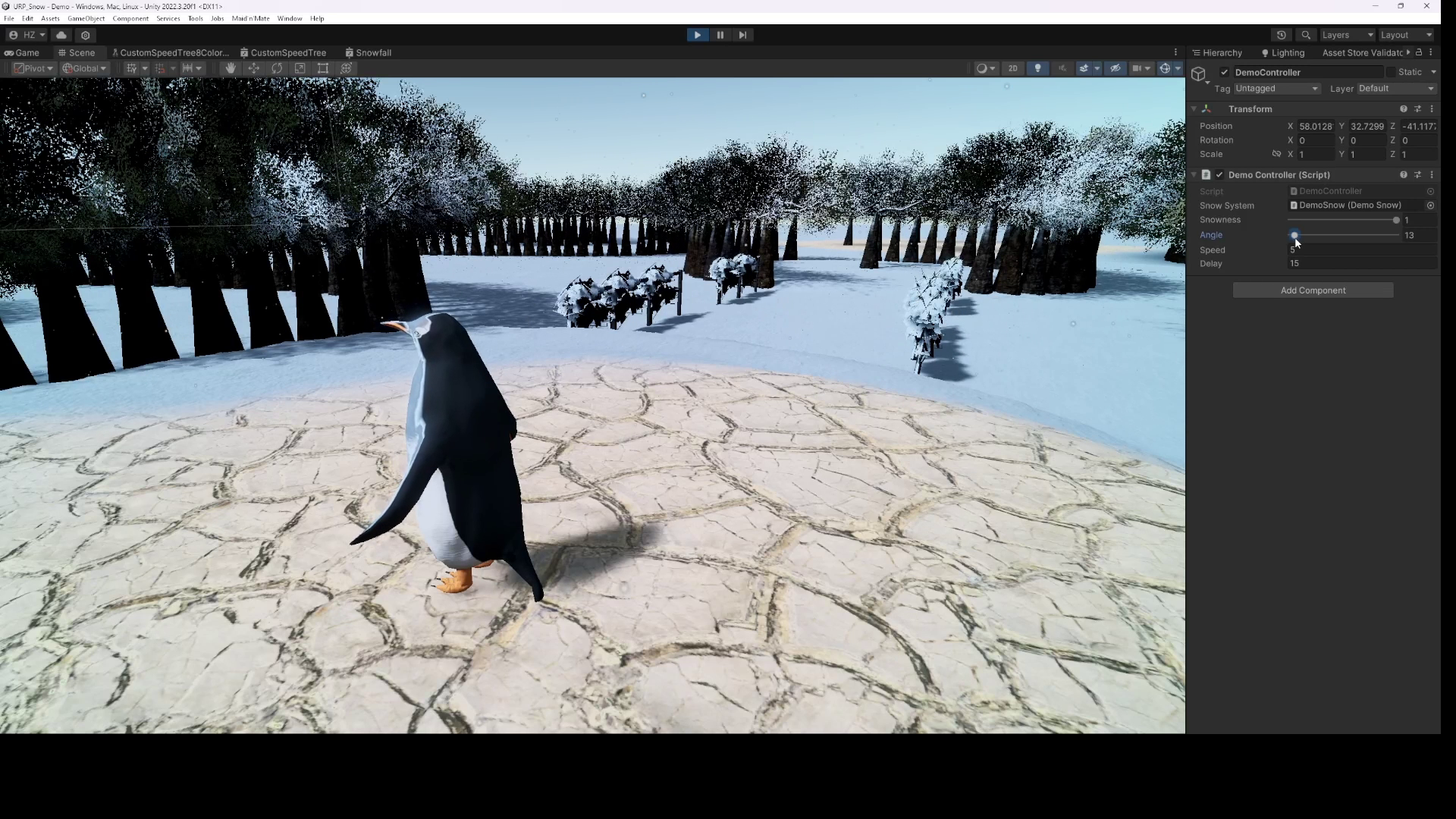
Task: Switch to the Snowfall tab
Action: 369,53
